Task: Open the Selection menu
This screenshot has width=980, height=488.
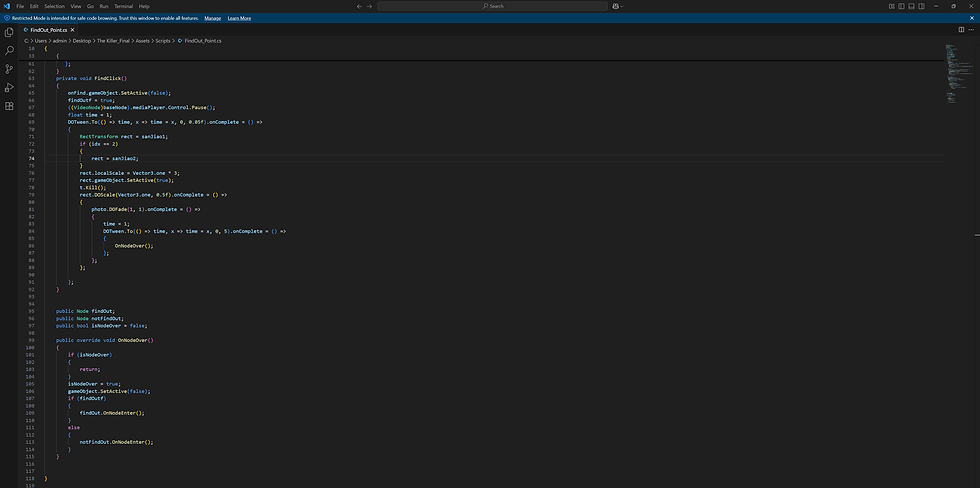Action: [x=54, y=6]
